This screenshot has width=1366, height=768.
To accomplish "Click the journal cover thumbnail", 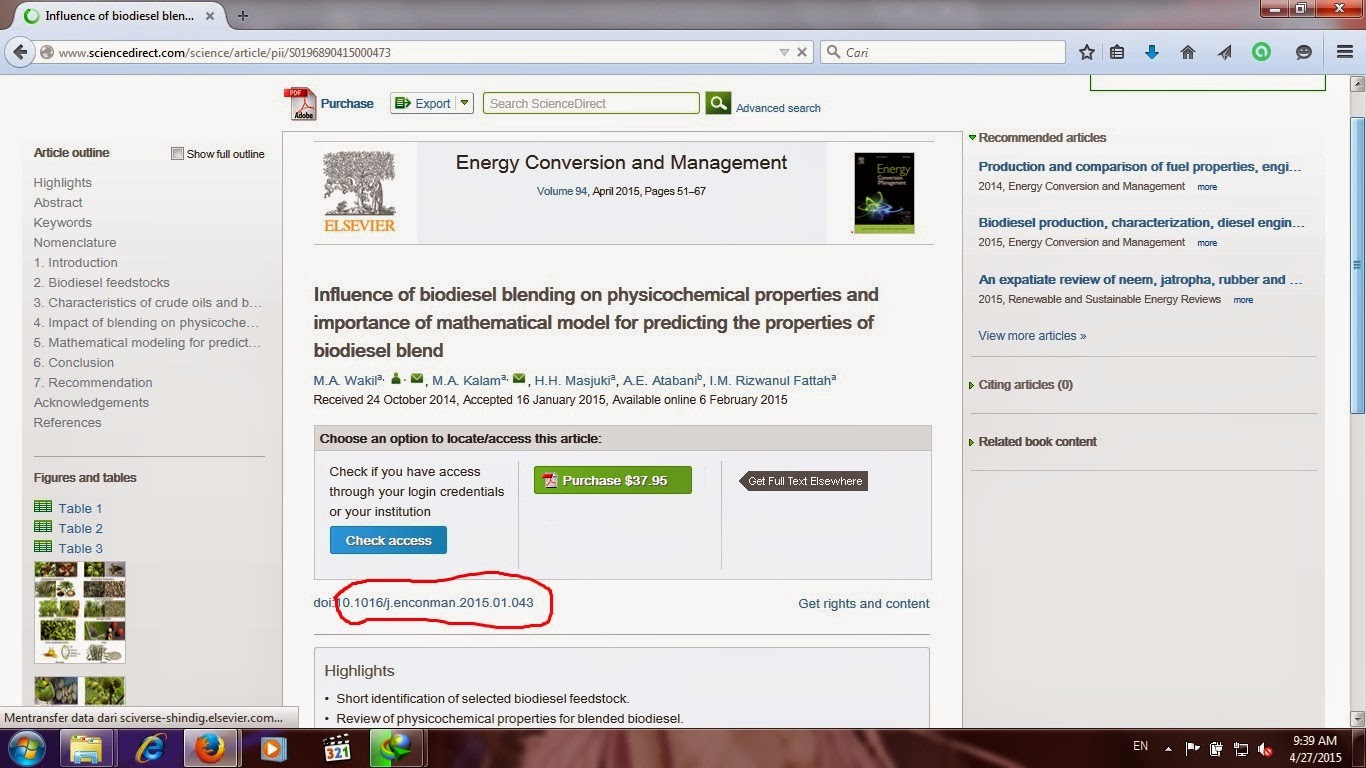I will 884,193.
